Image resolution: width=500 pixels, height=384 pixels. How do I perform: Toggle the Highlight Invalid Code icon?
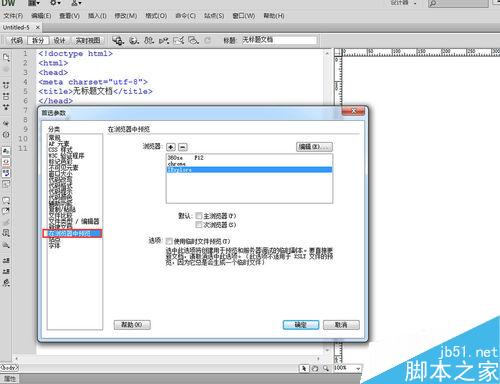[x=6, y=162]
